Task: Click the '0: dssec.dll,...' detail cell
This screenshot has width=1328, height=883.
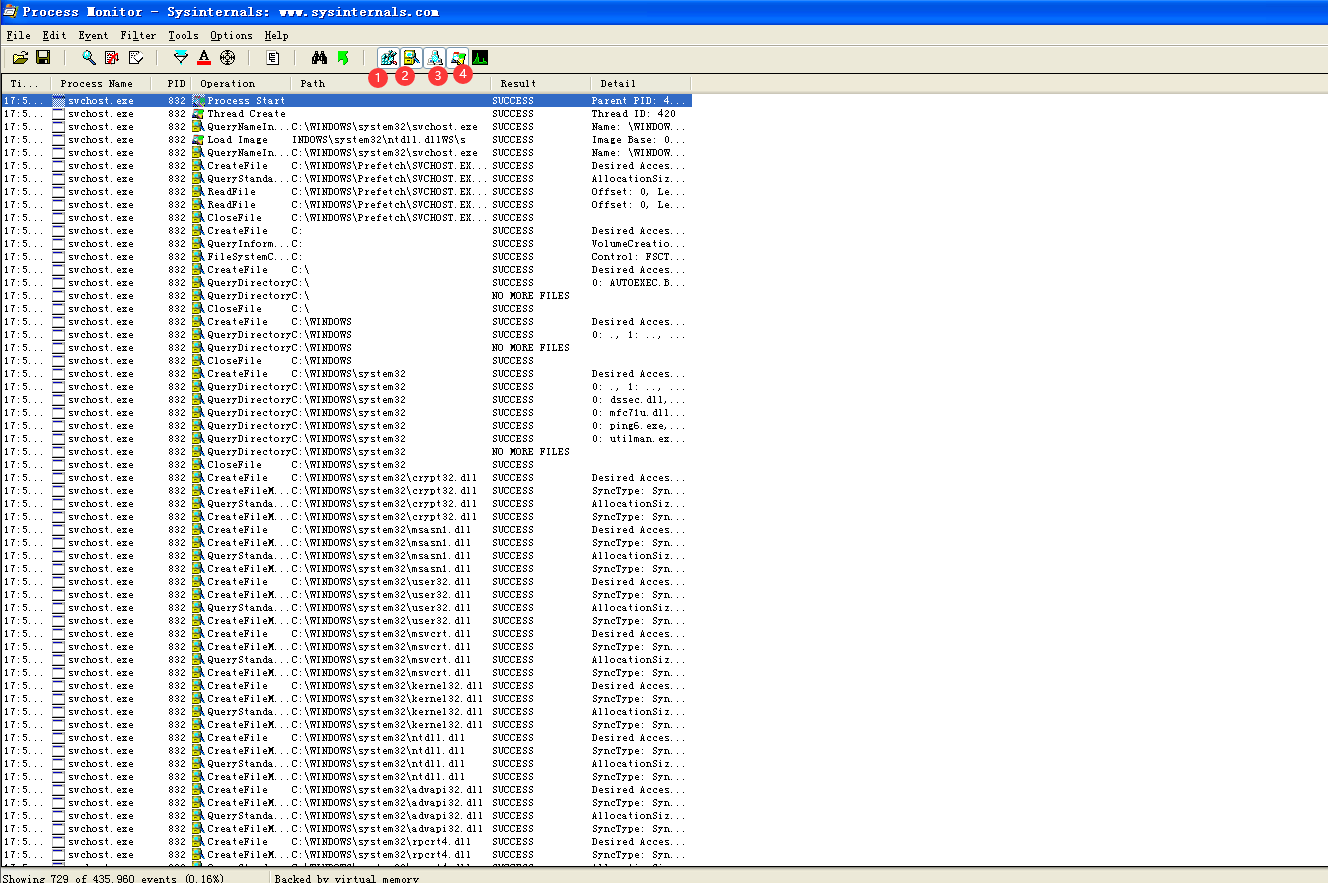Action: (x=639, y=400)
